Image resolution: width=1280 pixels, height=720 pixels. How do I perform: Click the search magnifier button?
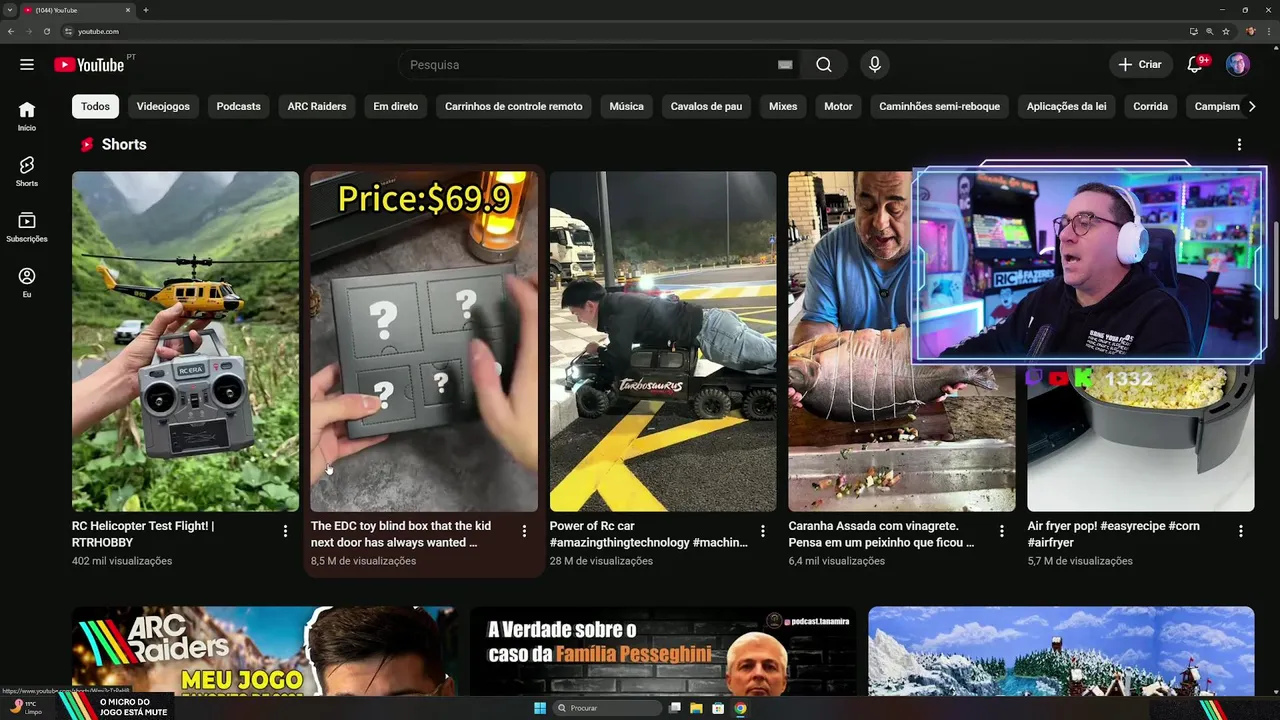click(824, 65)
